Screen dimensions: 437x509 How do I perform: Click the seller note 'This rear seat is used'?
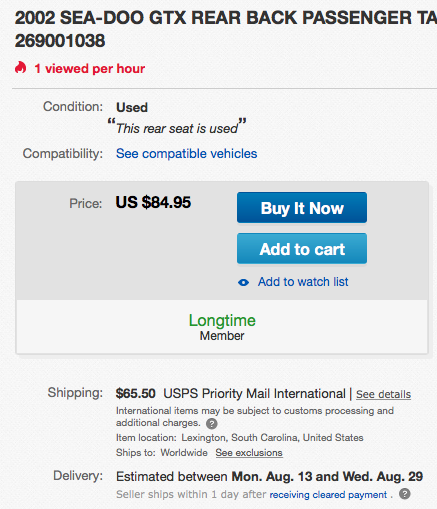[x=177, y=128]
